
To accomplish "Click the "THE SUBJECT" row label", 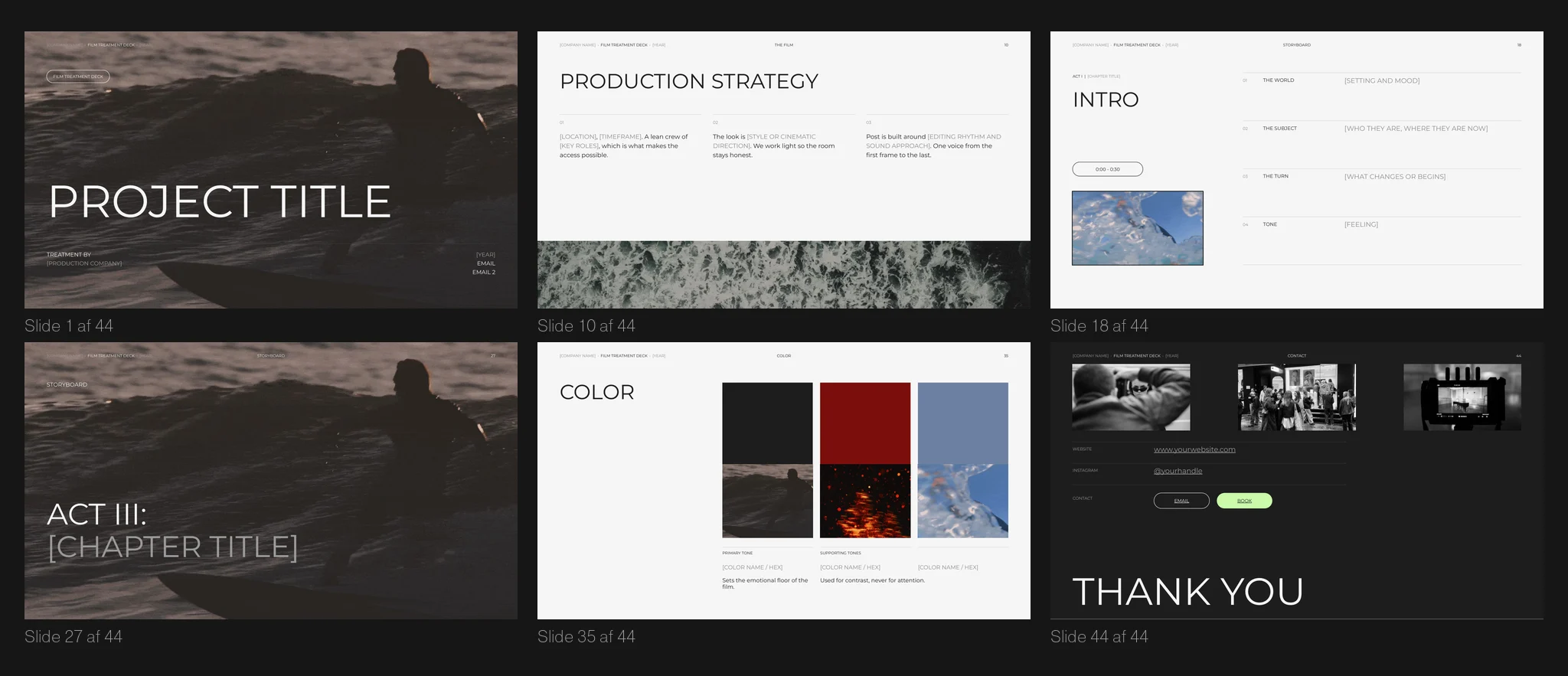I will [x=1280, y=129].
